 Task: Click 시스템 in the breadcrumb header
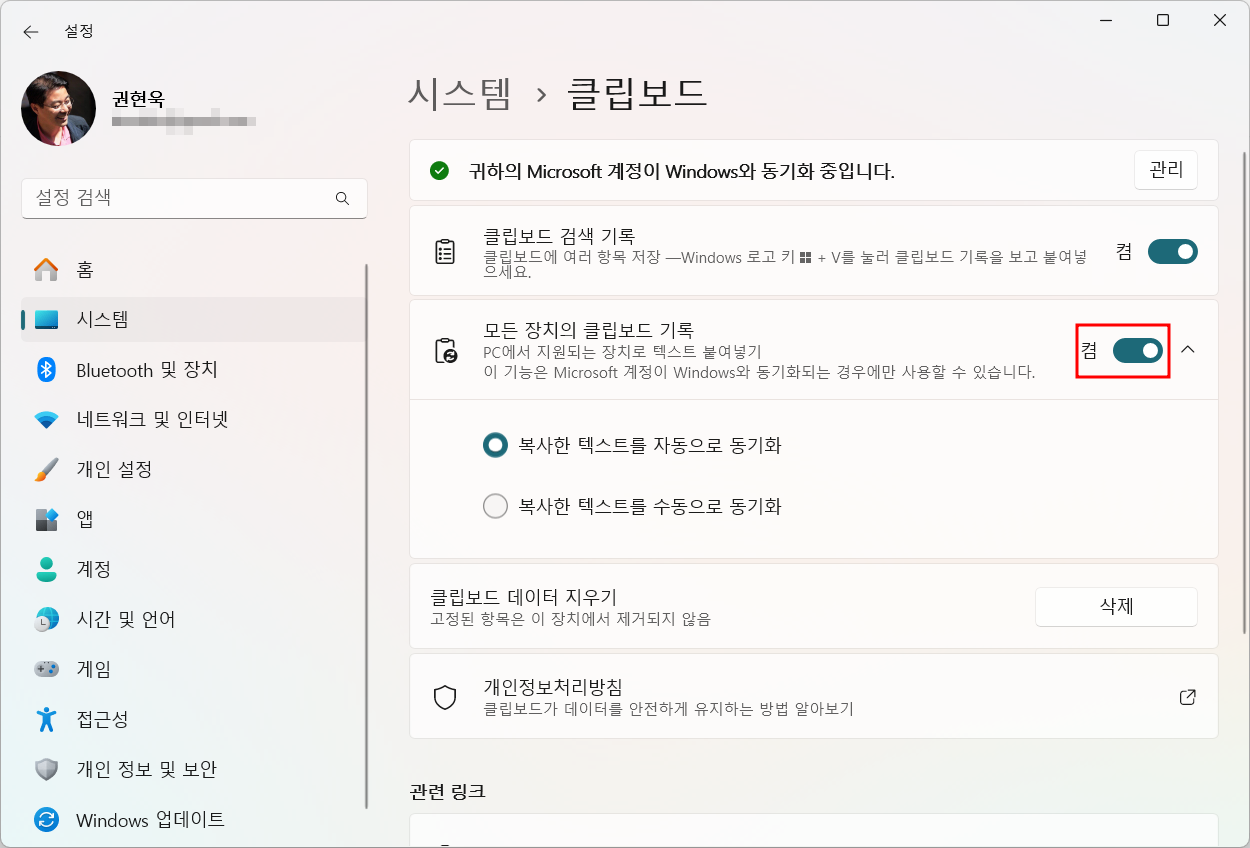[x=460, y=93]
